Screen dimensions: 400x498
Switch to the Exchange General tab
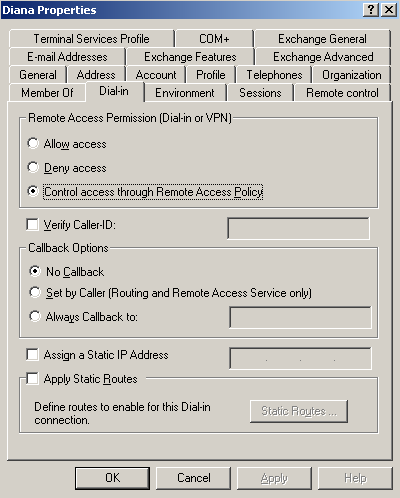coord(322,39)
